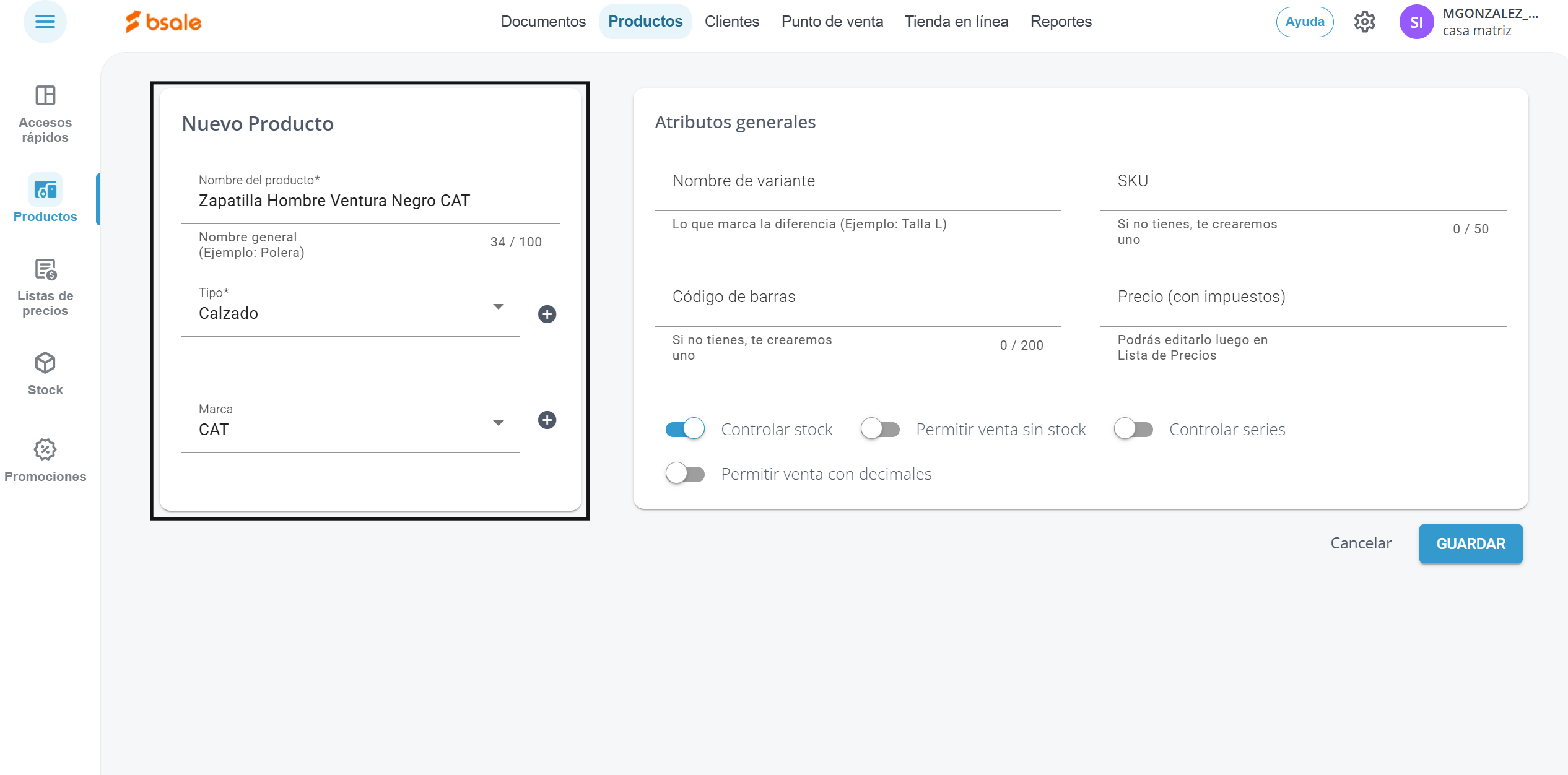Open settings gear icon

1364,22
